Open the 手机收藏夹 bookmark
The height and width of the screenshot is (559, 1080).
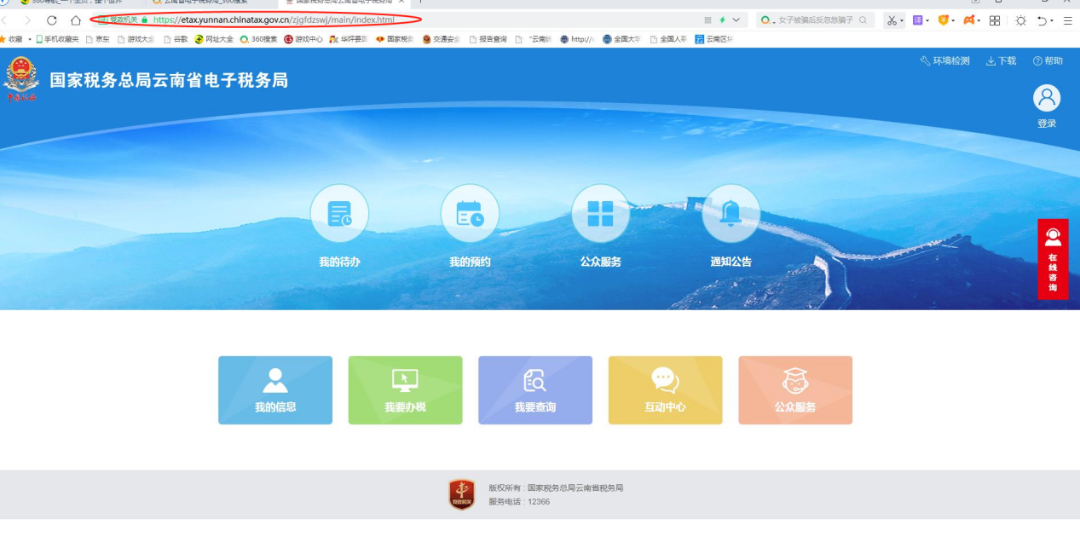pos(57,39)
